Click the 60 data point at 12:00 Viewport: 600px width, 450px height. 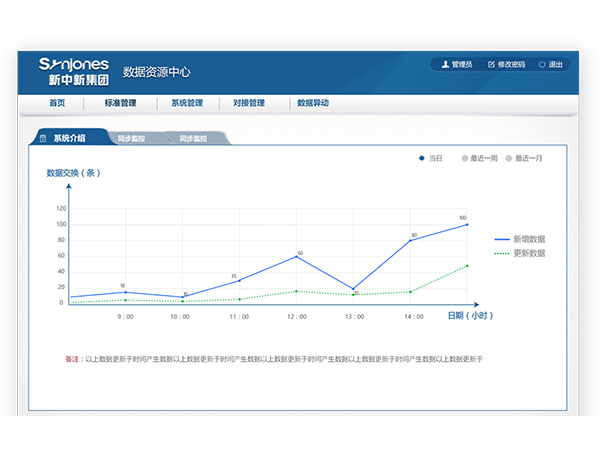click(297, 256)
